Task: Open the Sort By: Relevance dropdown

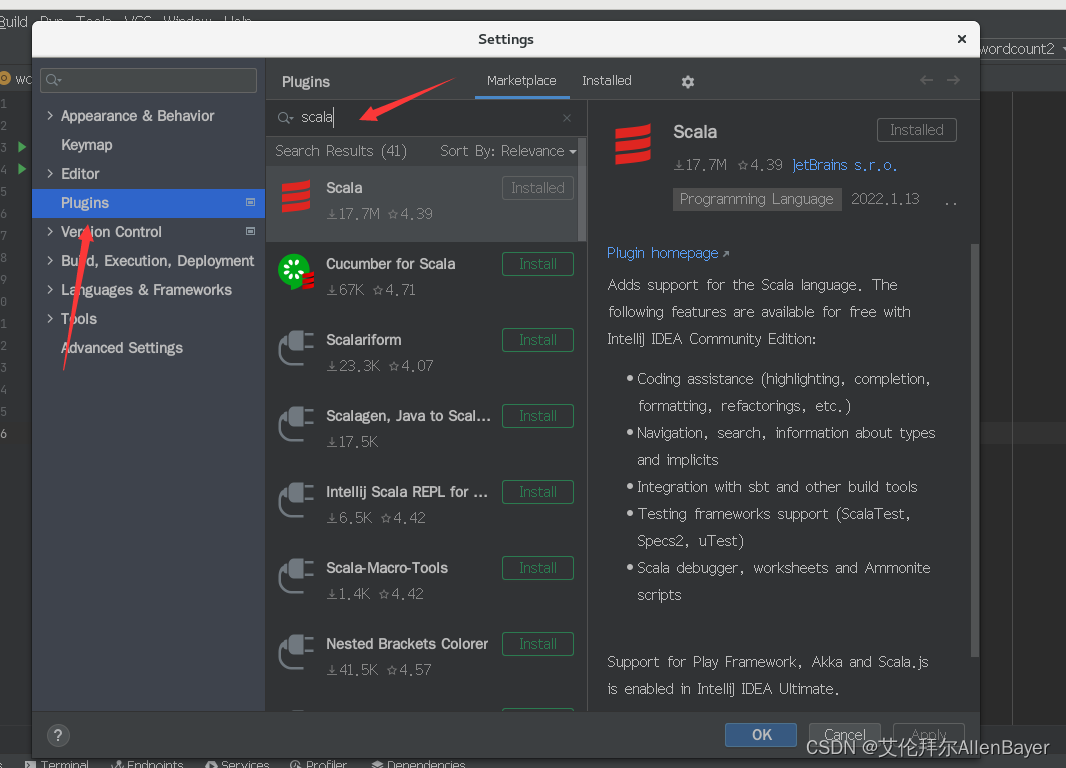Action: click(508, 151)
